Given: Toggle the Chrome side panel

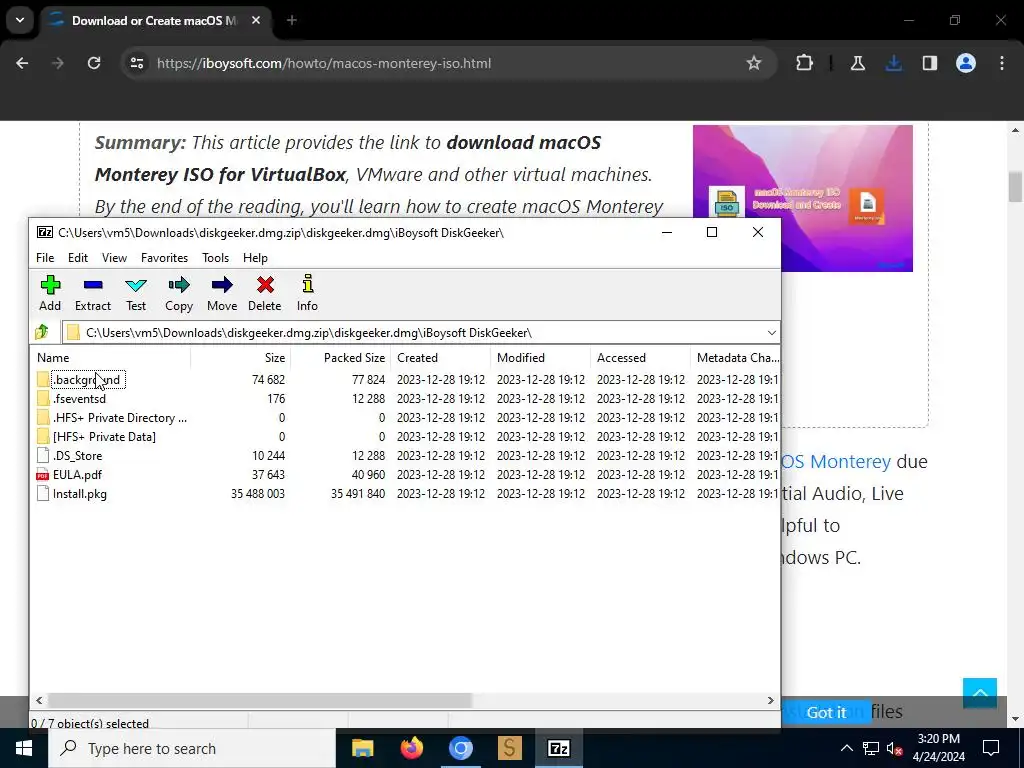Looking at the screenshot, I should tap(929, 63).
